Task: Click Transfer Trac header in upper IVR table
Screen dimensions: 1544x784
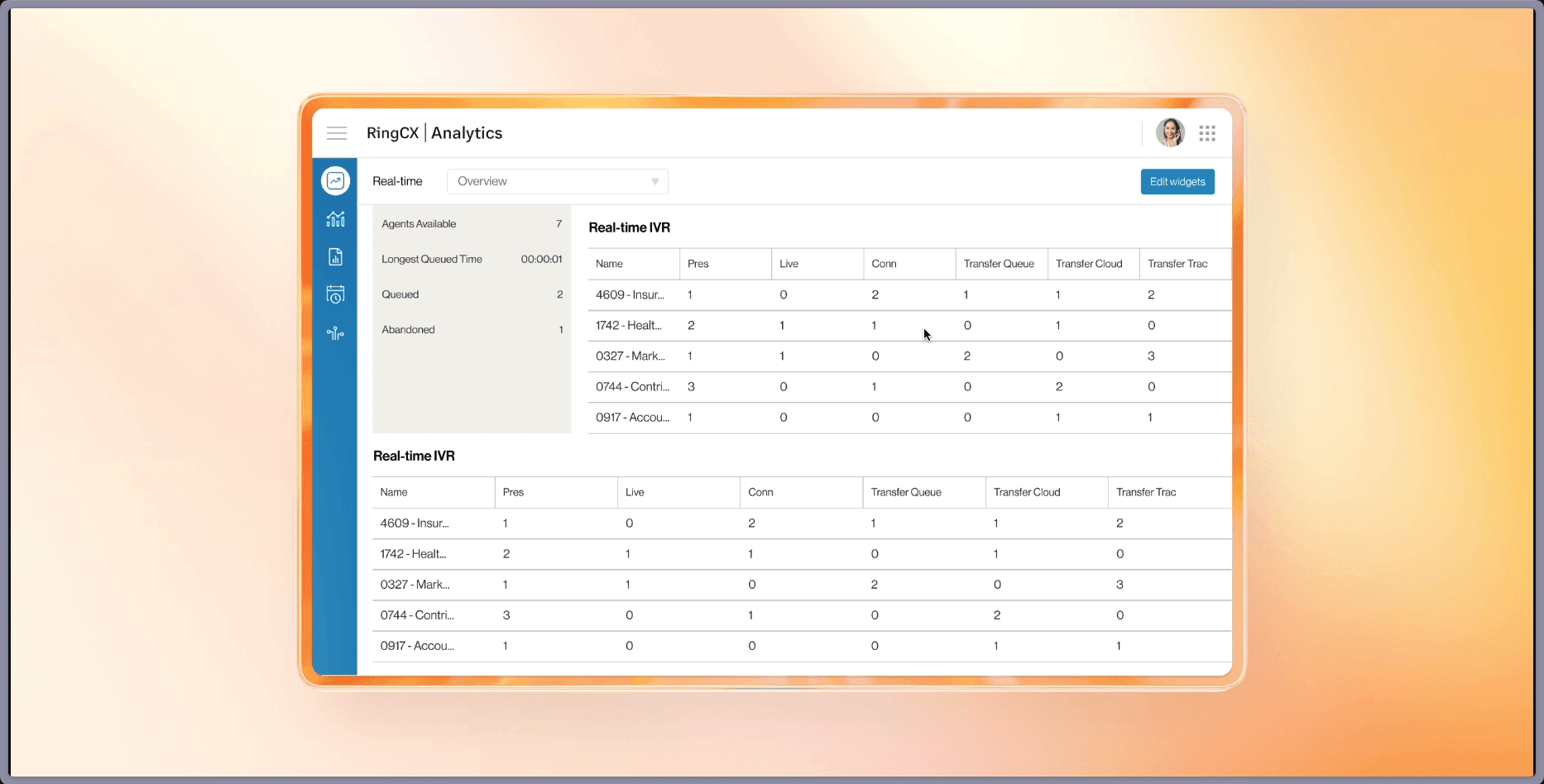Action: pyautogui.click(x=1185, y=264)
